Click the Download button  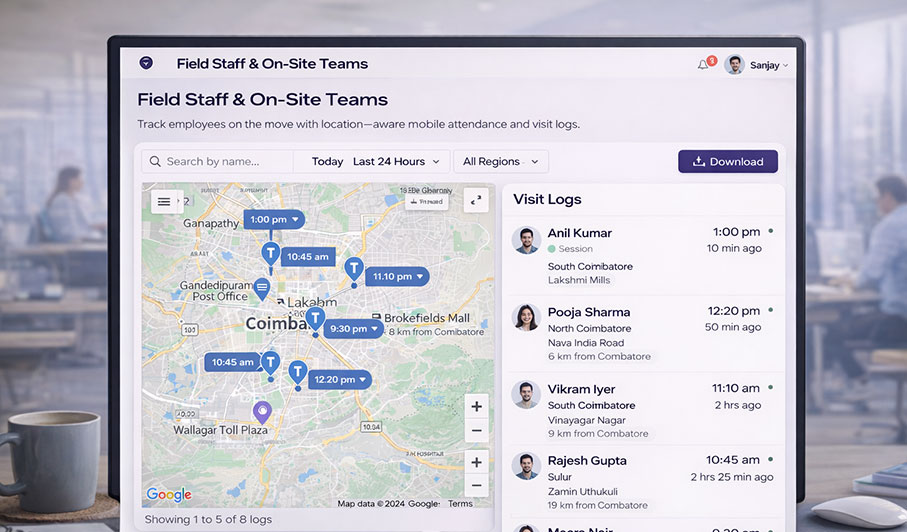click(x=728, y=161)
